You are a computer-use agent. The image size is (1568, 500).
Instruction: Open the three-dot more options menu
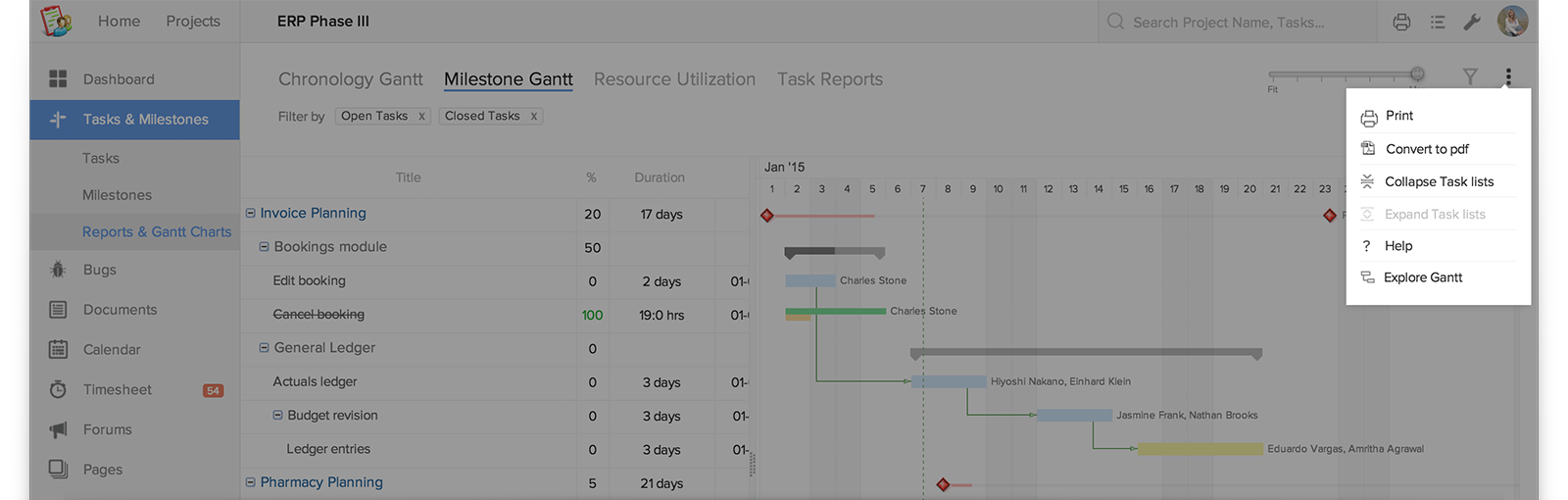1508,75
